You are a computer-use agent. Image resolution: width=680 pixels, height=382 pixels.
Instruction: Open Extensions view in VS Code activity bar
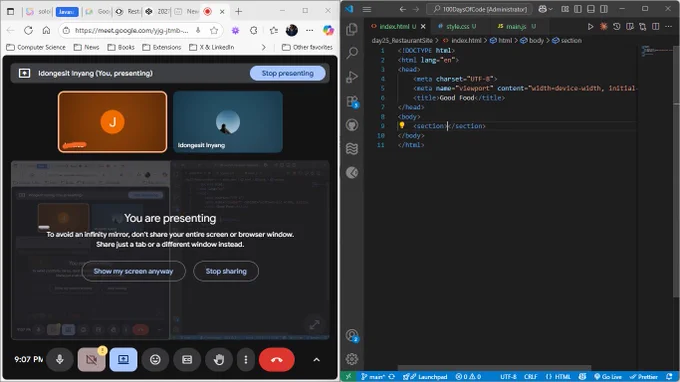(352, 101)
